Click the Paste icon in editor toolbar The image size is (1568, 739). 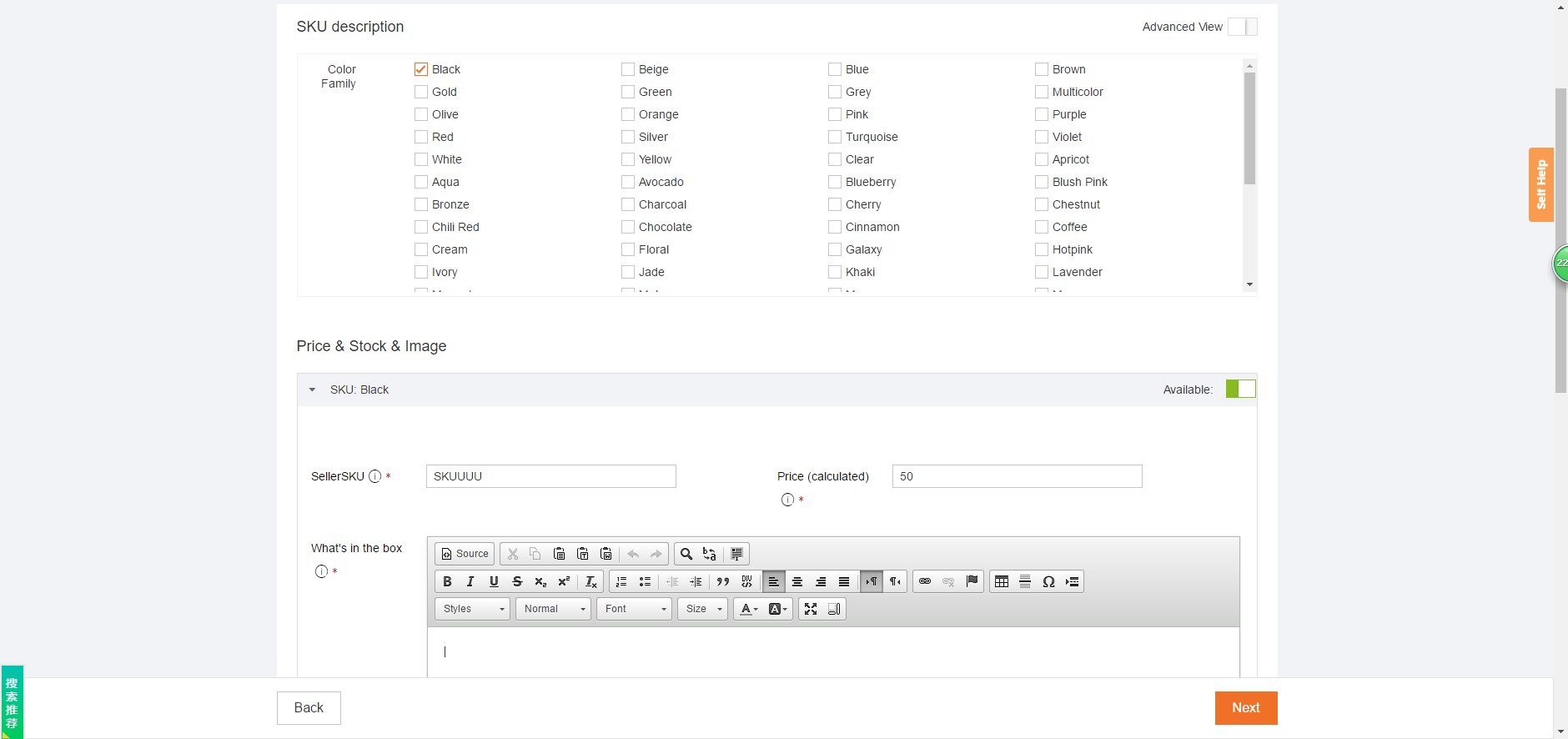[x=560, y=554]
